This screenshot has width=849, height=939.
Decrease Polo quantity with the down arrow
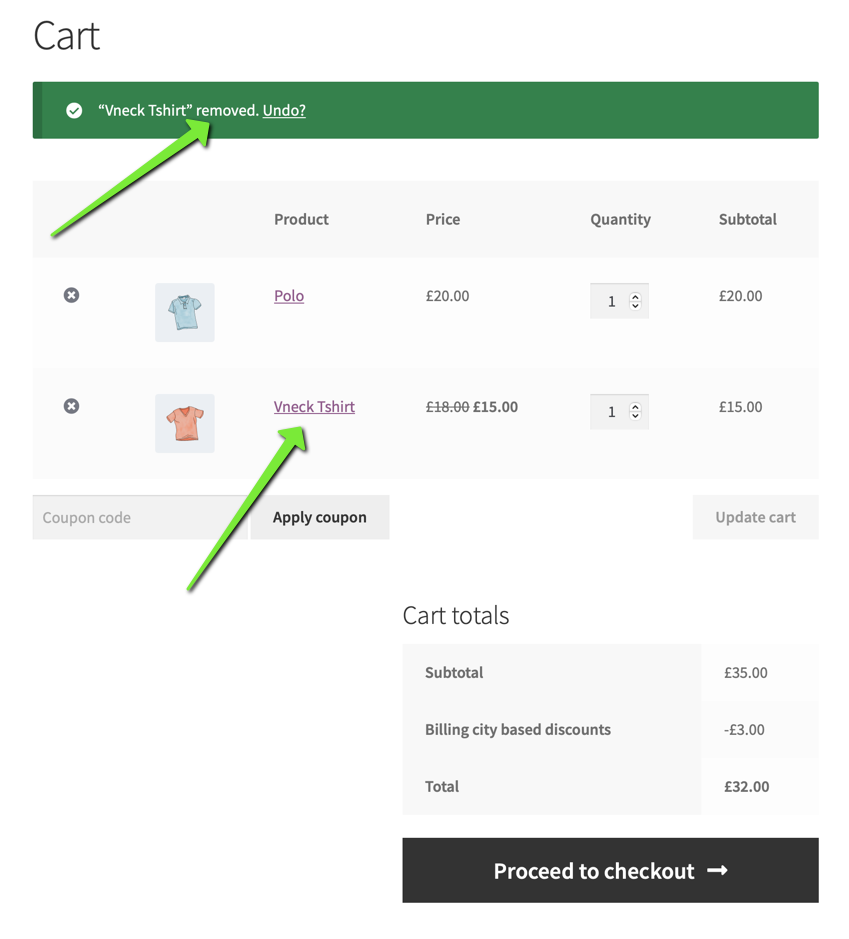[635, 305]
